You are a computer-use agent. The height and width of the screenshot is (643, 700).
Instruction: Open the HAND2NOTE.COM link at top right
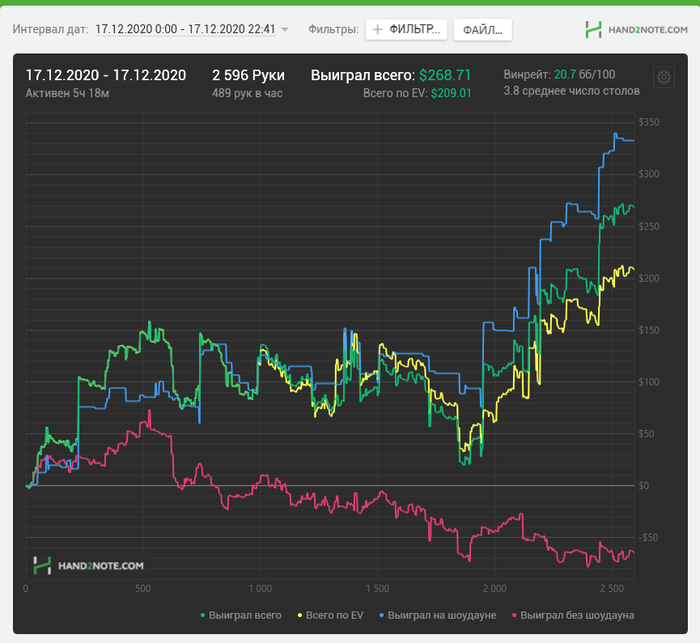pyautogui.click(x=648, y=30)
